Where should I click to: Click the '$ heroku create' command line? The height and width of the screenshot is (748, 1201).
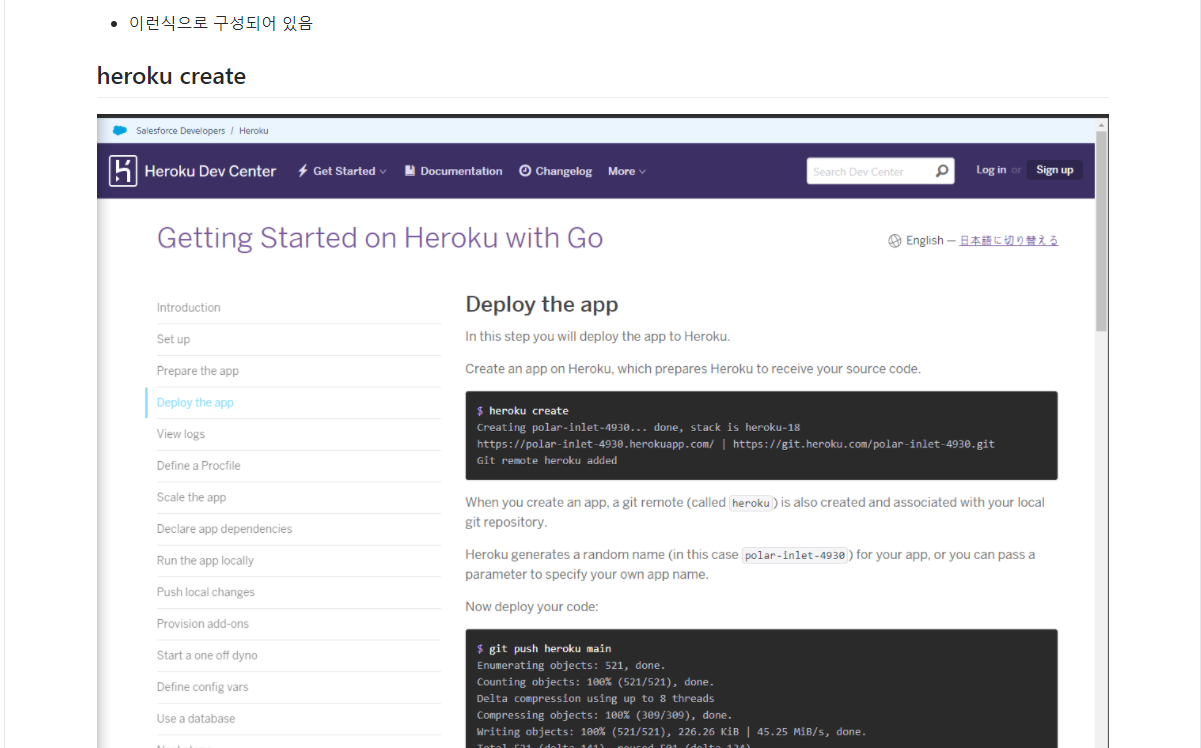523,411
